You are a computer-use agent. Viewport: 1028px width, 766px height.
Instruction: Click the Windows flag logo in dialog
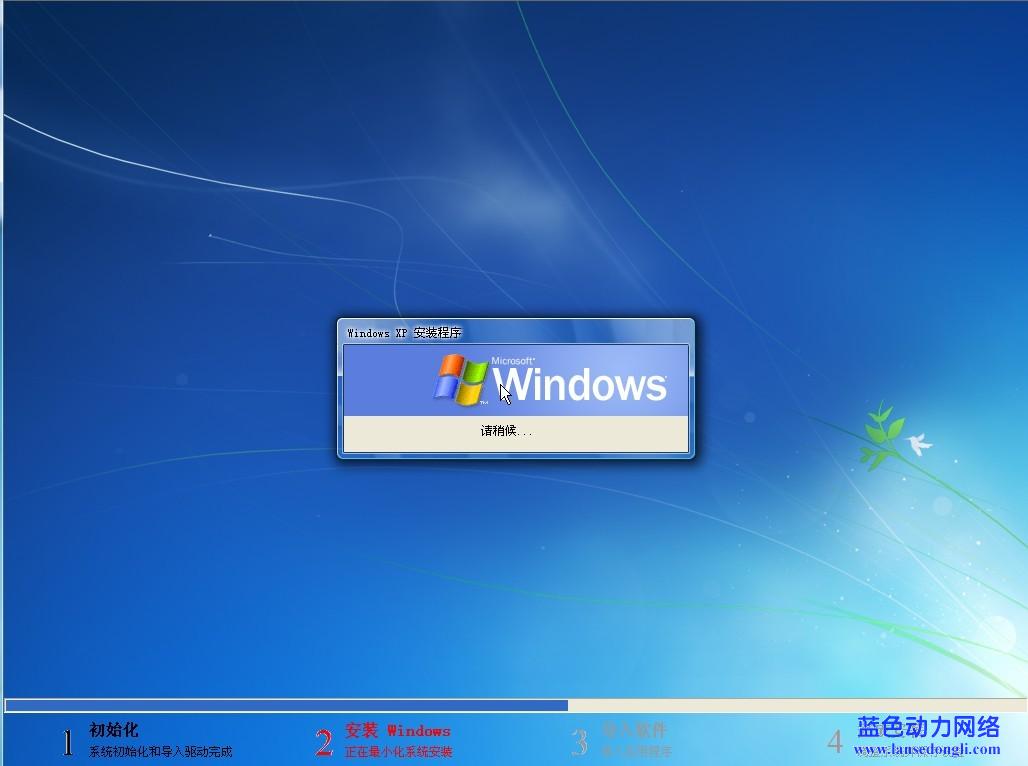point(461,379)
